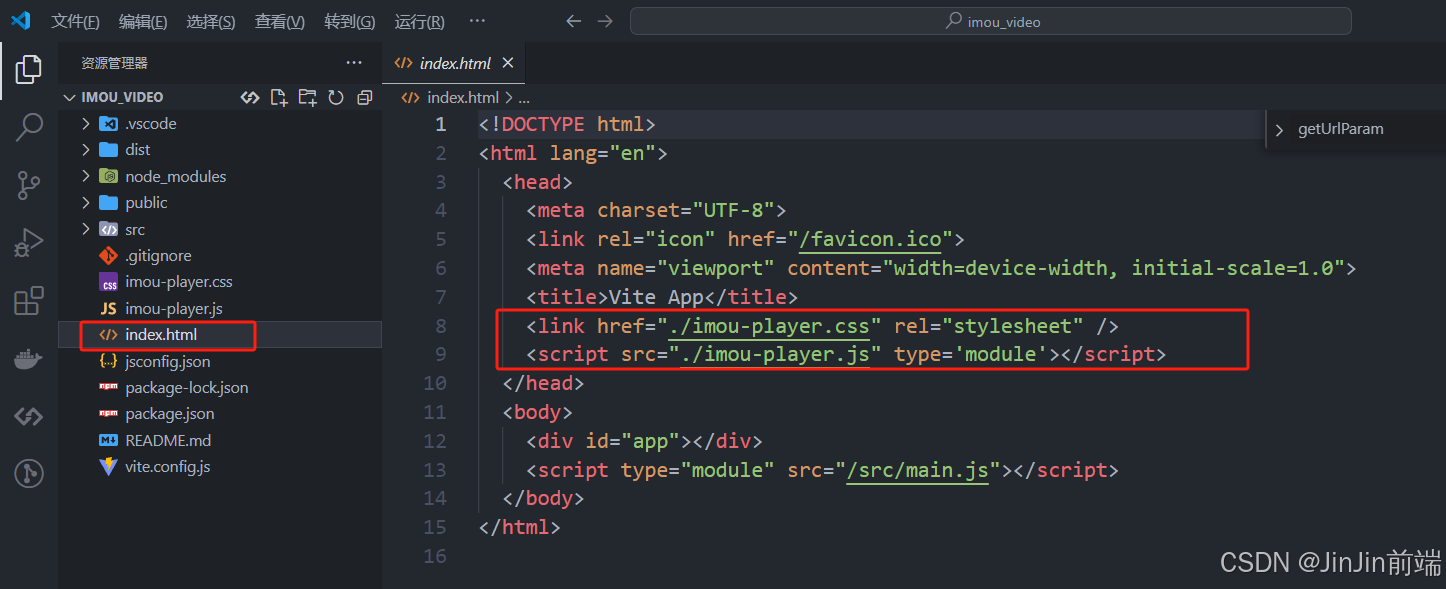Click New File icon in IMOU_VIDEO header
The height and width of the screenshot is (589, 1446).
279,97
